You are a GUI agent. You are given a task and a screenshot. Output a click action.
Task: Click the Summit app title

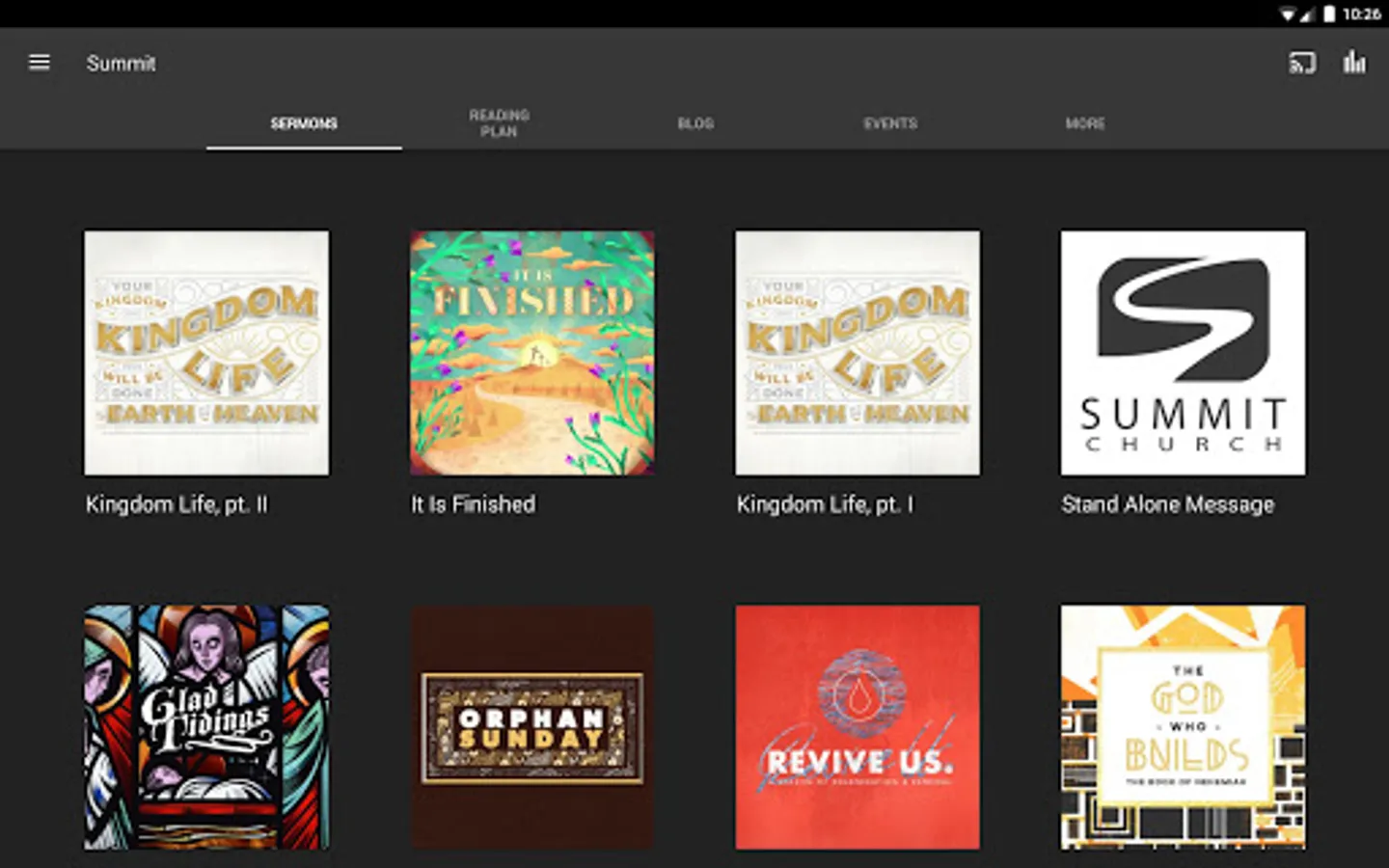click(x=121, y=64)
